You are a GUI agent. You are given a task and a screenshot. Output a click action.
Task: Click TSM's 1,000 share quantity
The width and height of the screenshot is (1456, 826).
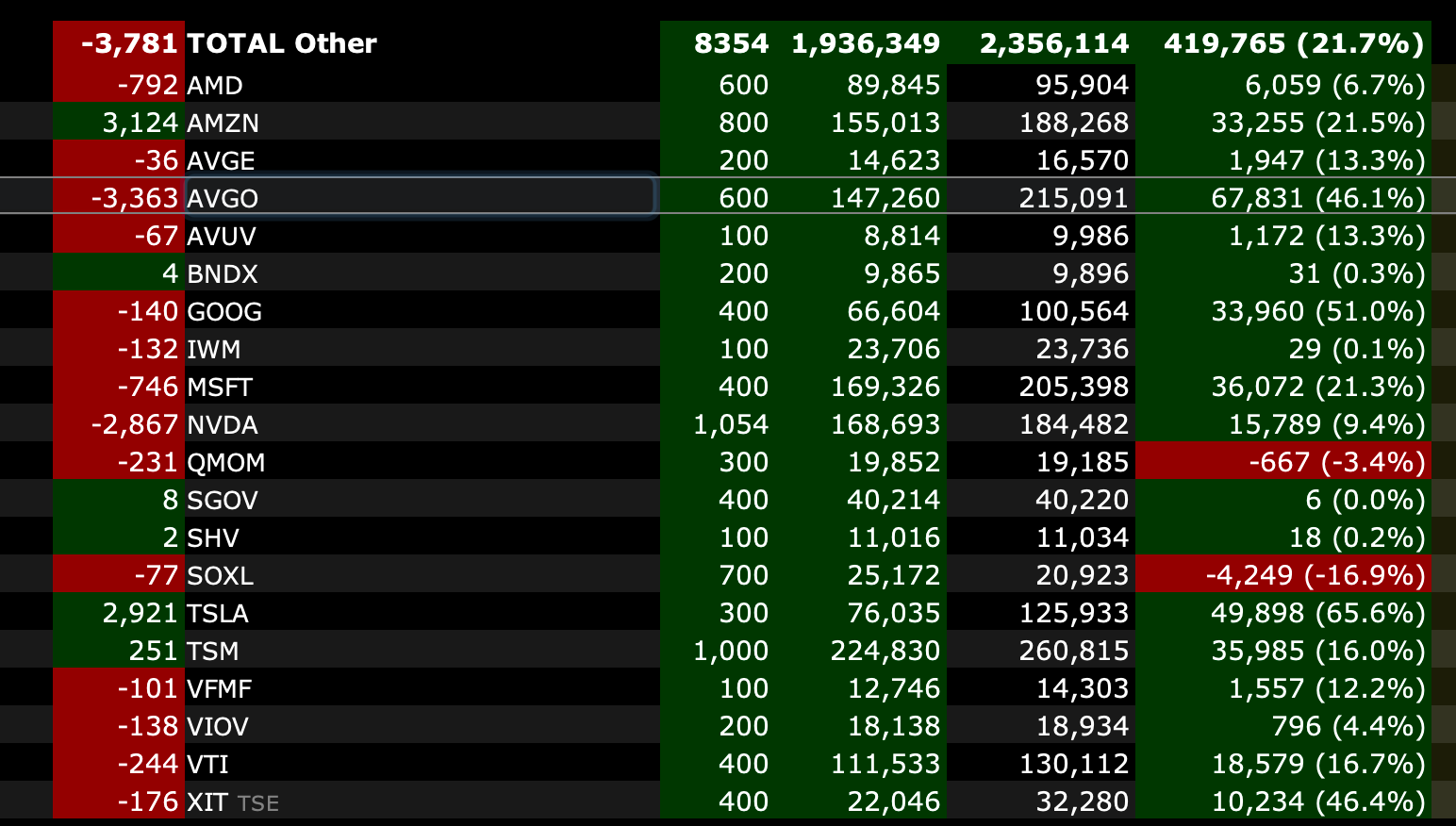731,651
